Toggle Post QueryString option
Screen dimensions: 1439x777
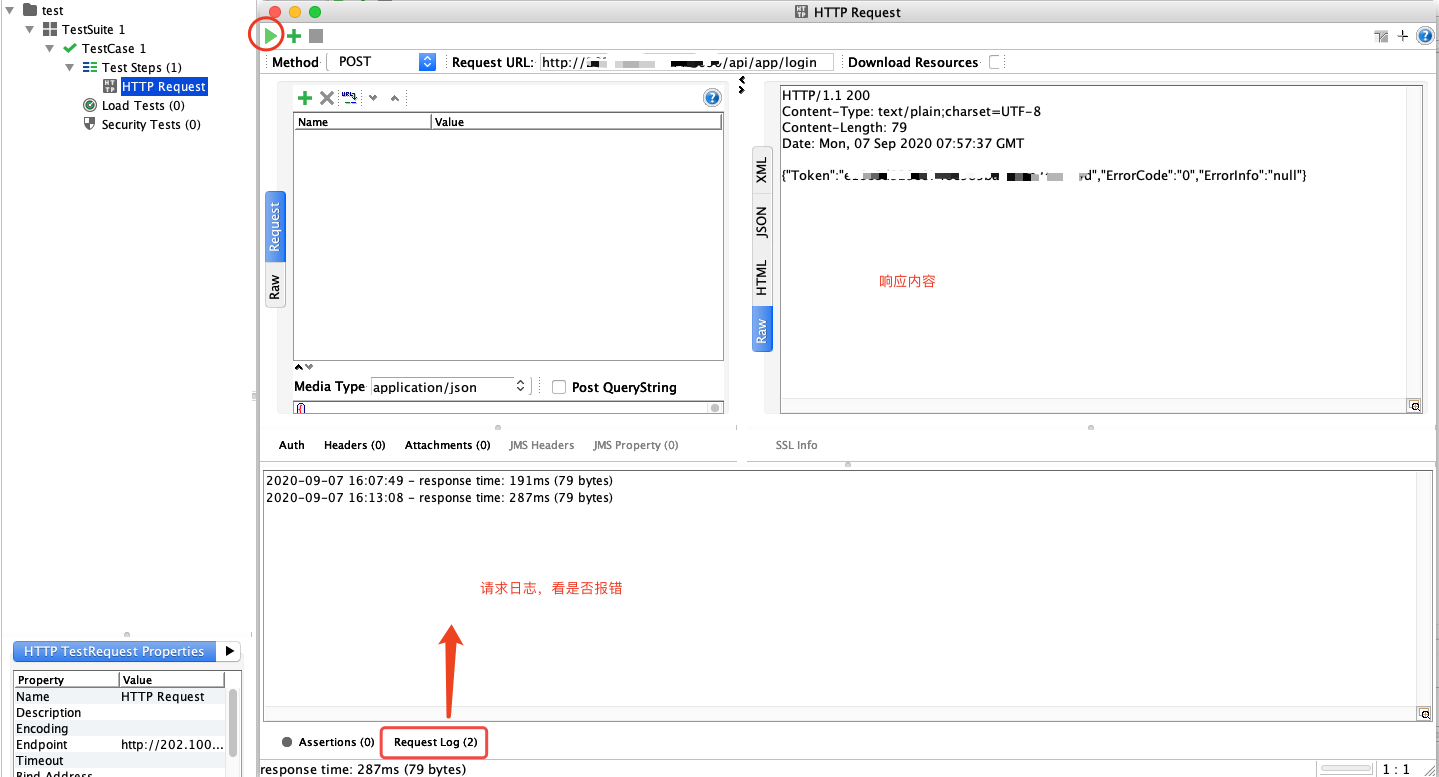pyautogui.click(x=558, y=386)
